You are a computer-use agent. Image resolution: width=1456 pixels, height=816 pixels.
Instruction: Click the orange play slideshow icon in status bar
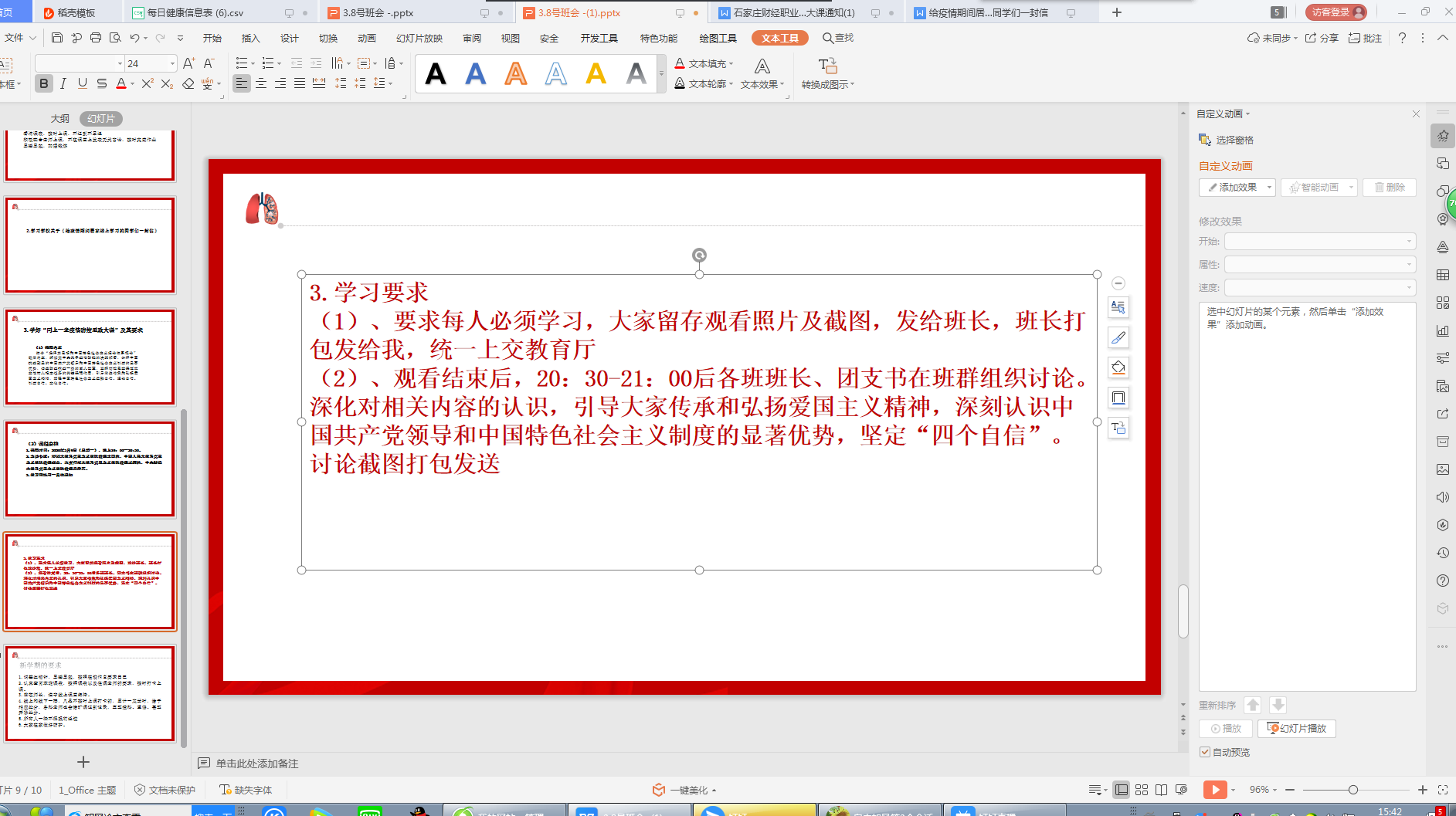pyautogui.click(x=1214, y=790)
